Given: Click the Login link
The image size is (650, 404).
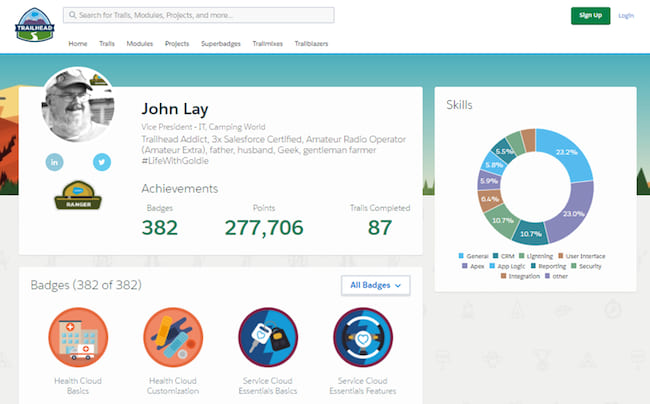Looking at the screenshot, I should pyautogui.click(x=626, y=16).
